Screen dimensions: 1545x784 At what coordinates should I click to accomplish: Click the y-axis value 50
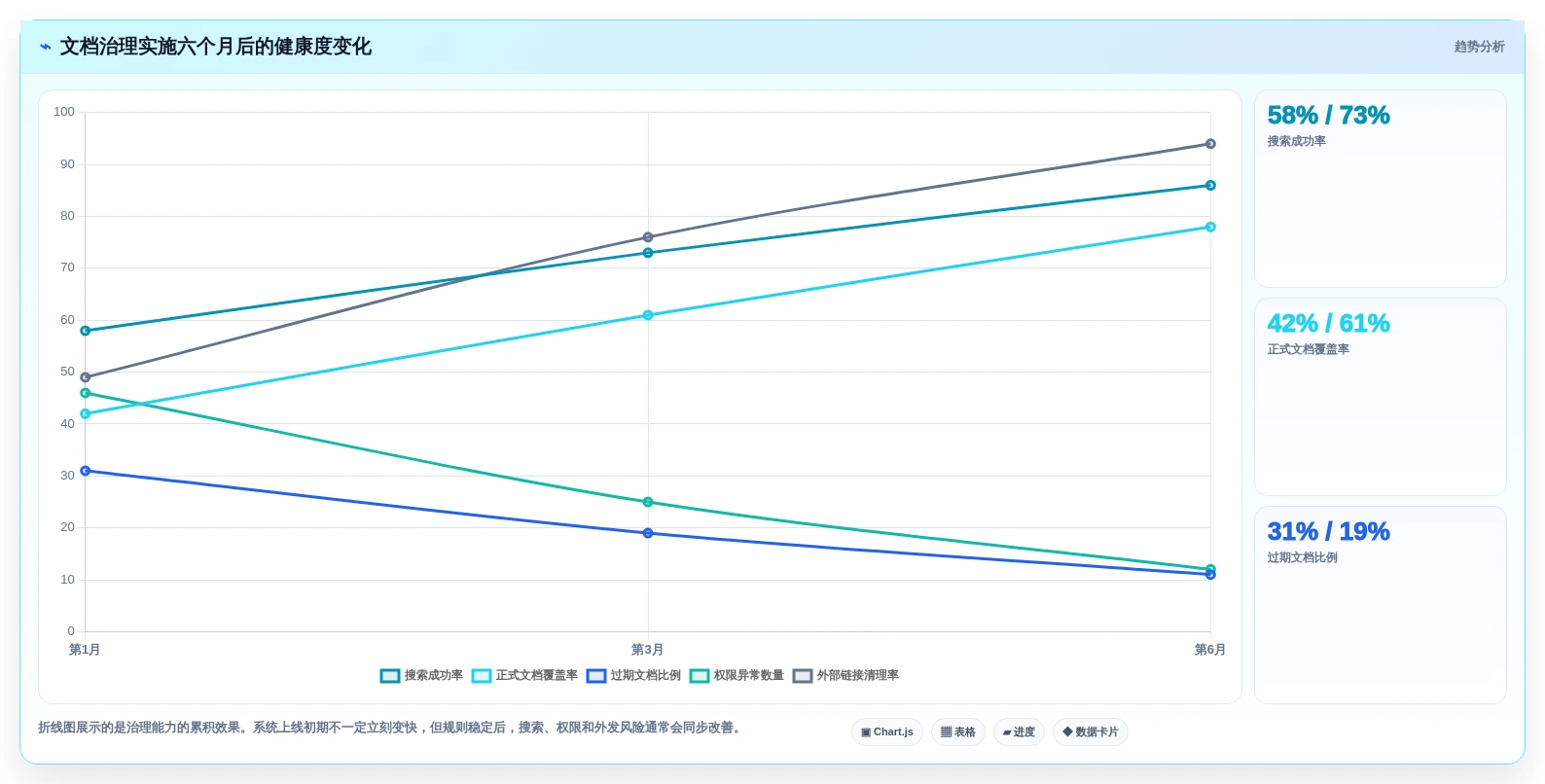tap(67, 372)
